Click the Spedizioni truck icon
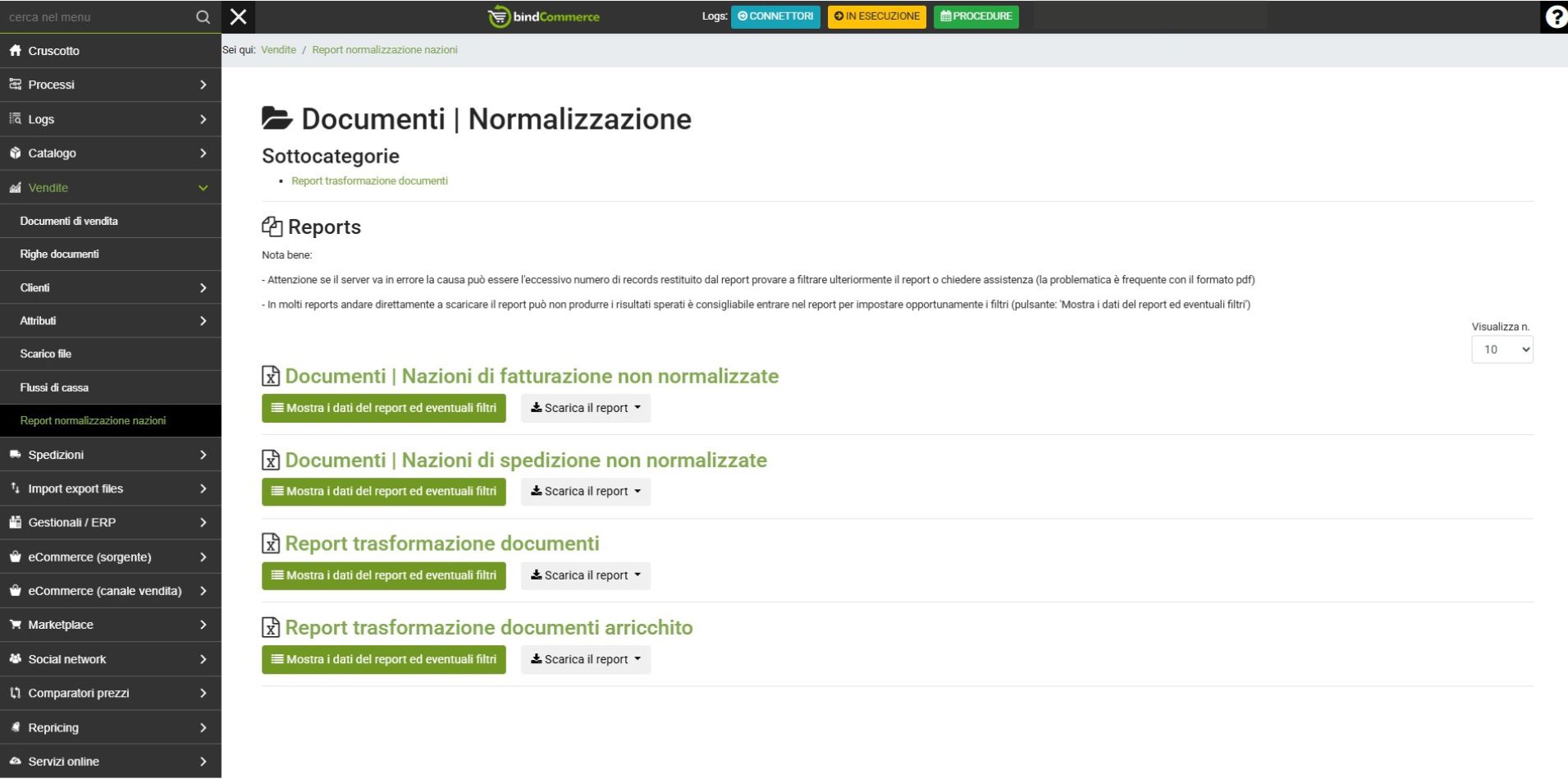Viewport: 1568px width, 779px height. click(x=16, y=455)
